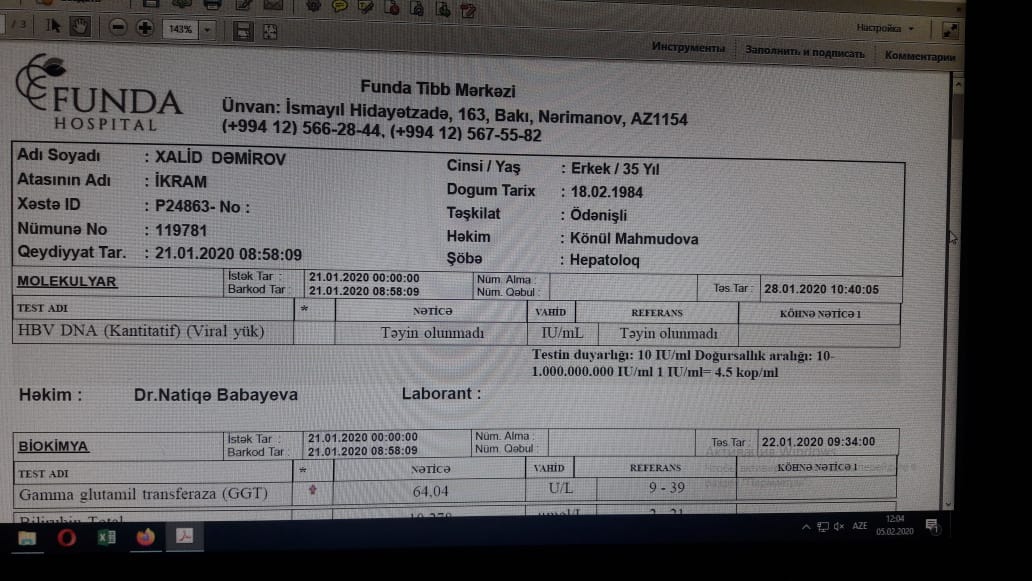Select the Hand pan tool
The width and height of the screenshot is (1032, 581).
(x=80, y=27)
